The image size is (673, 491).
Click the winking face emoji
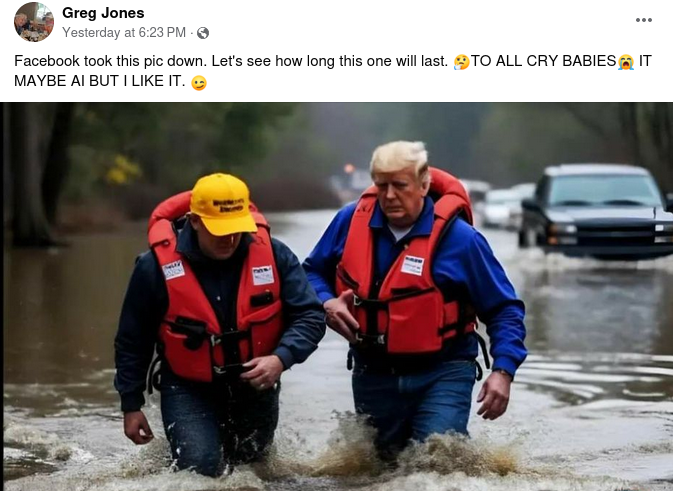(x=199, y=82)
